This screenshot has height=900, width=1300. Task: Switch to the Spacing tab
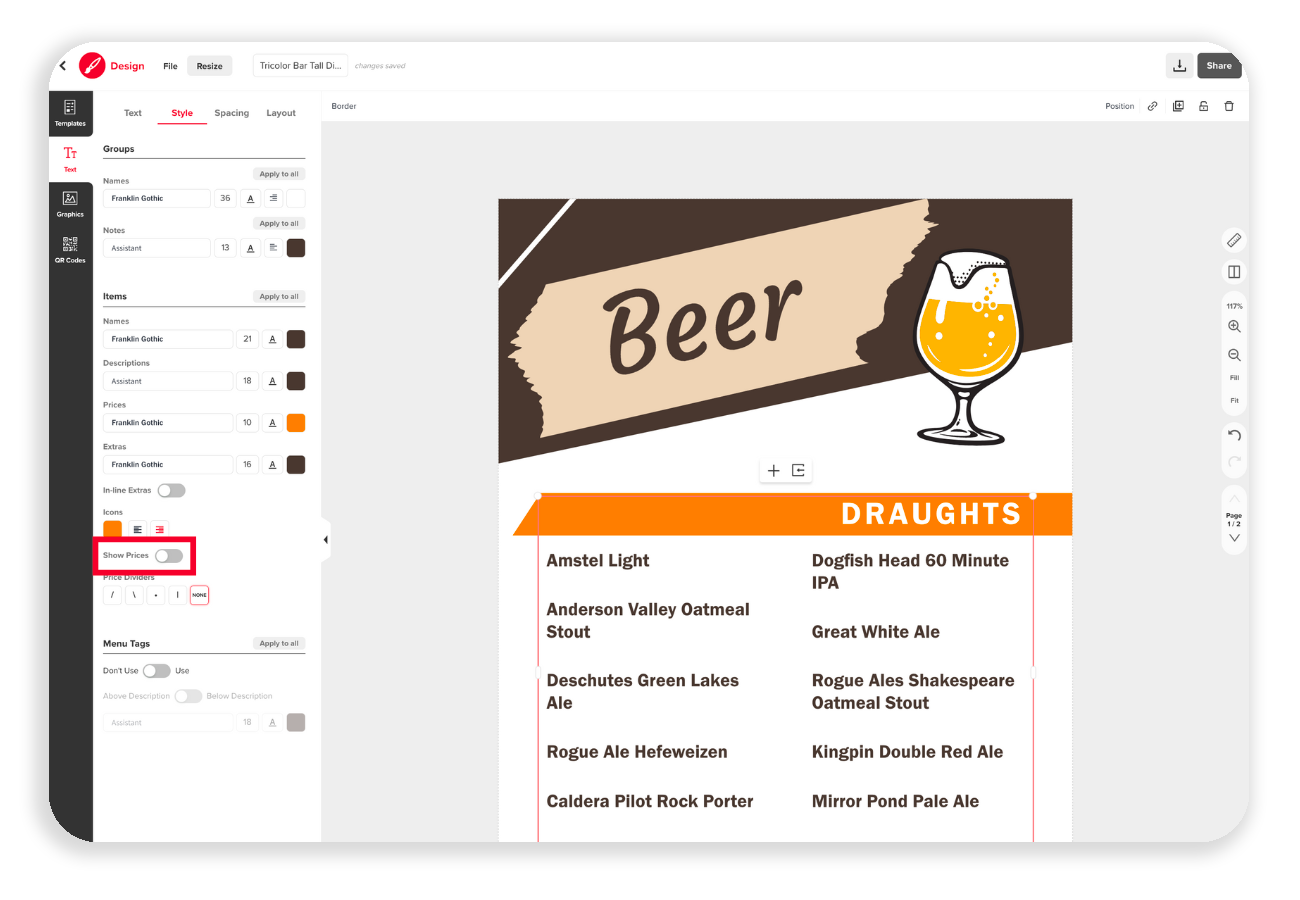232,113
